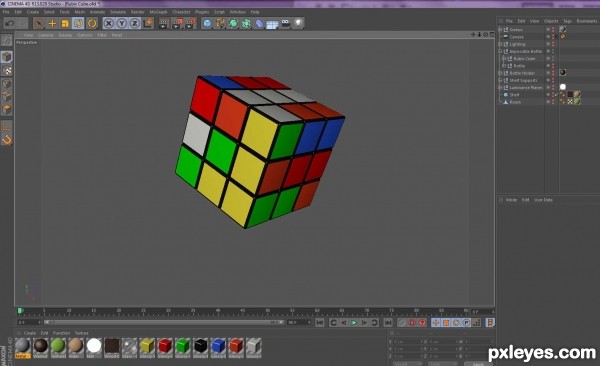Viewport: 600px width, 366px height.
Task: Select Edges mode icon in left bar
Action: pyautogui.click(x=7, y=97)
